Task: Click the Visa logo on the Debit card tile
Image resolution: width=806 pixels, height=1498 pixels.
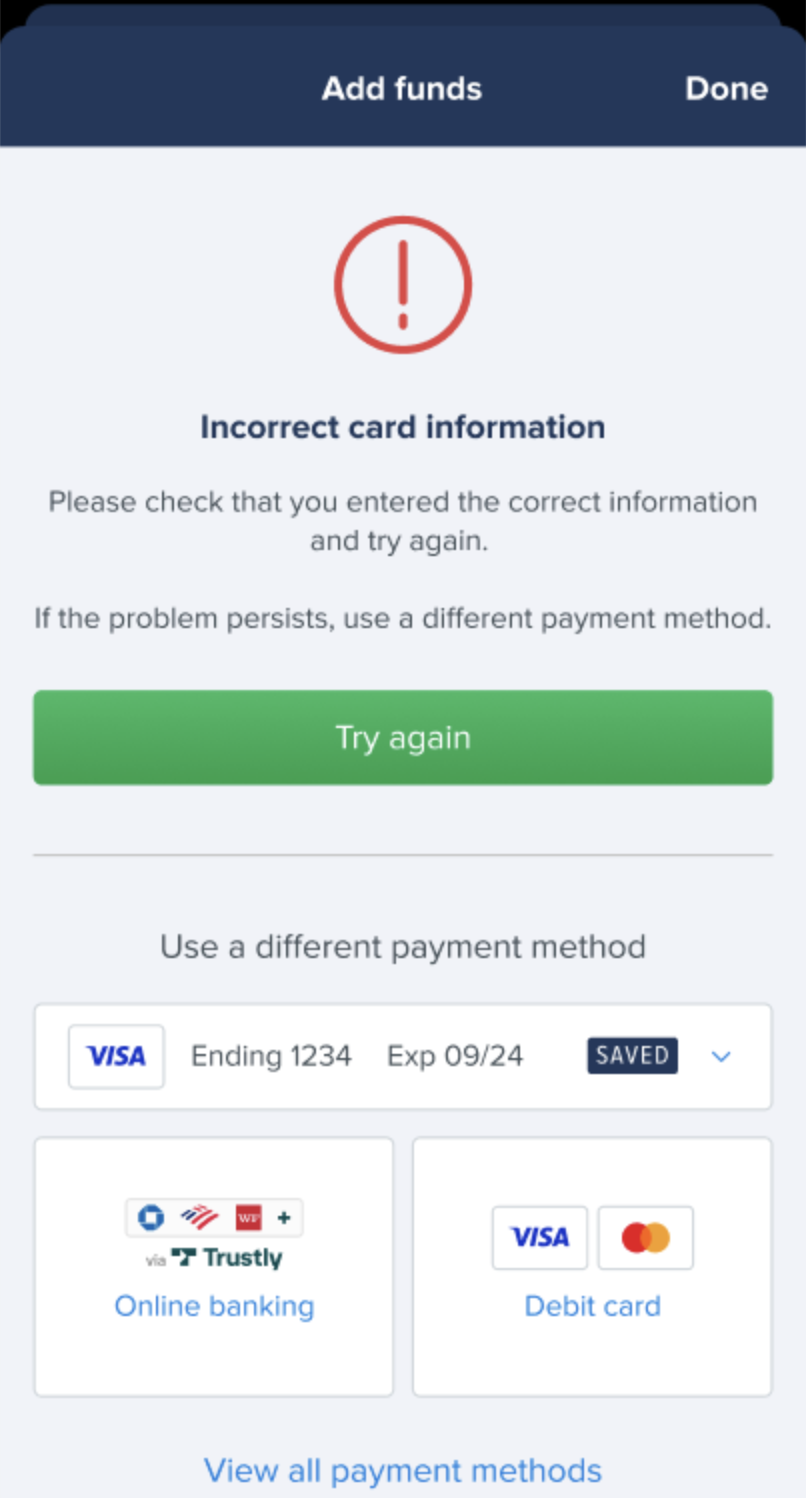Action: coord(539,1237)
